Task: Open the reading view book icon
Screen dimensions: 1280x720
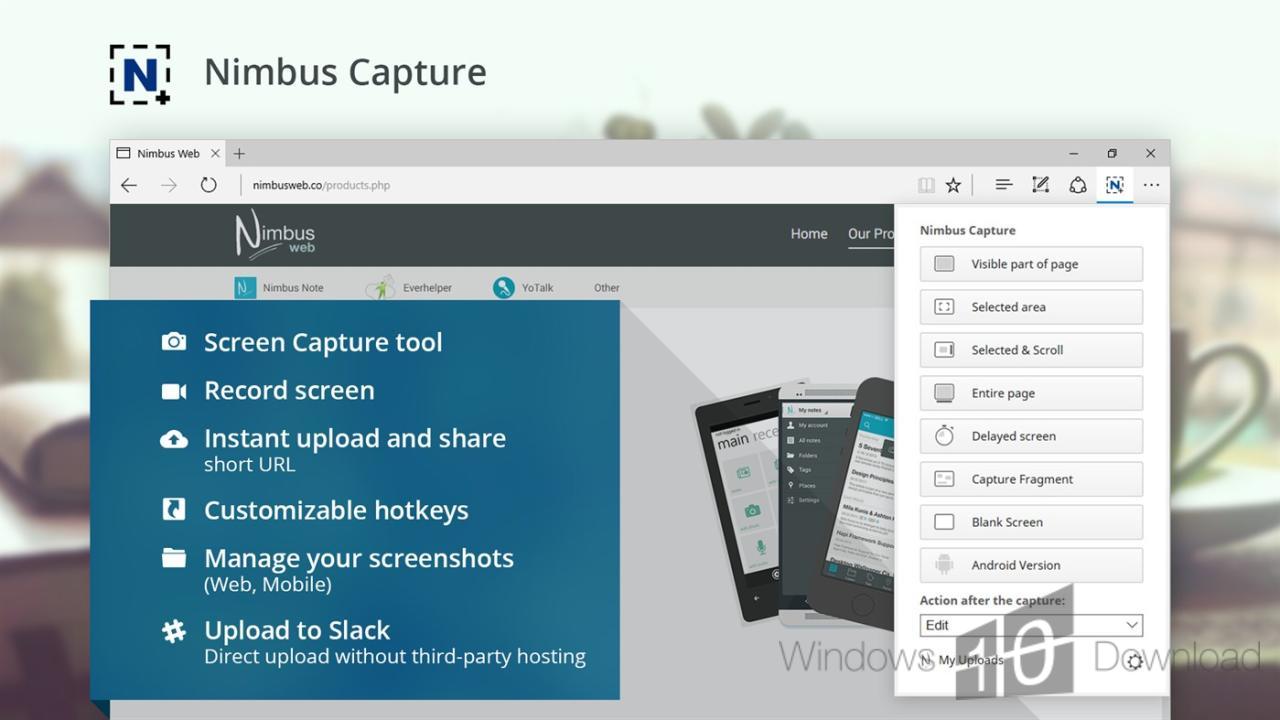Action: click(926, 185)
